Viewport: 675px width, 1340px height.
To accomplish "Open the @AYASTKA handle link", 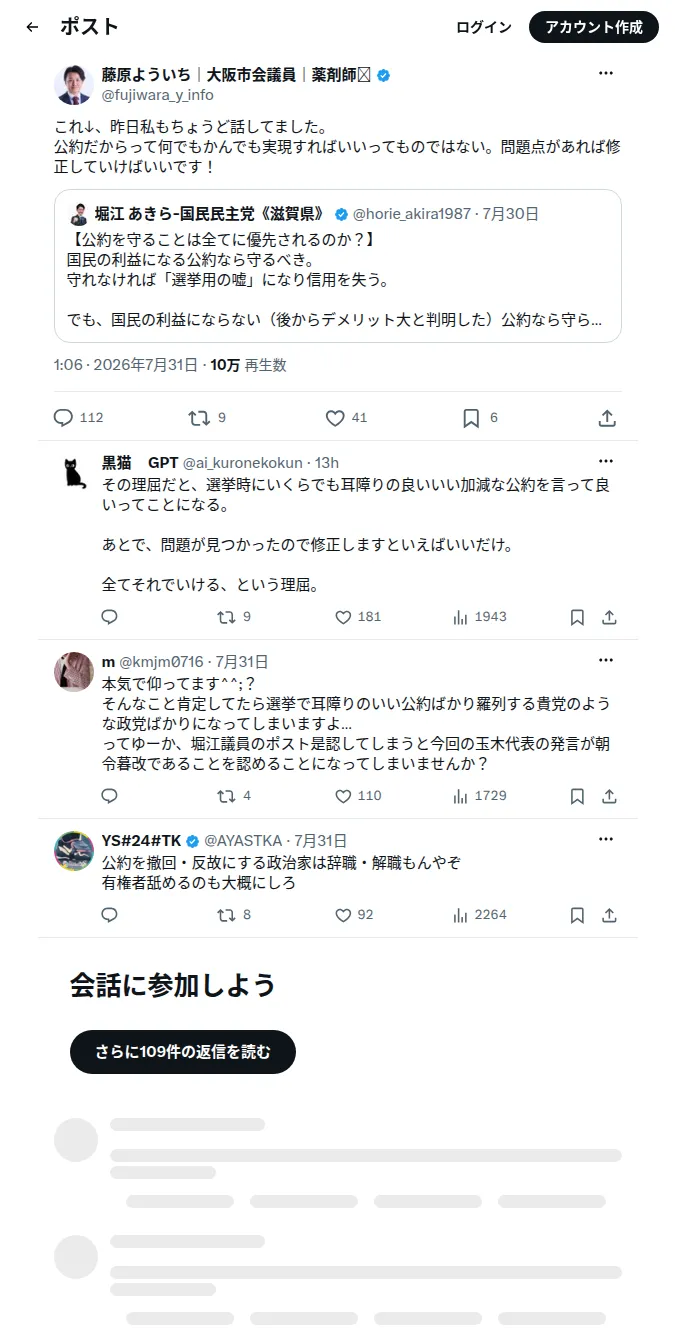I will click(x=244, y=841).
